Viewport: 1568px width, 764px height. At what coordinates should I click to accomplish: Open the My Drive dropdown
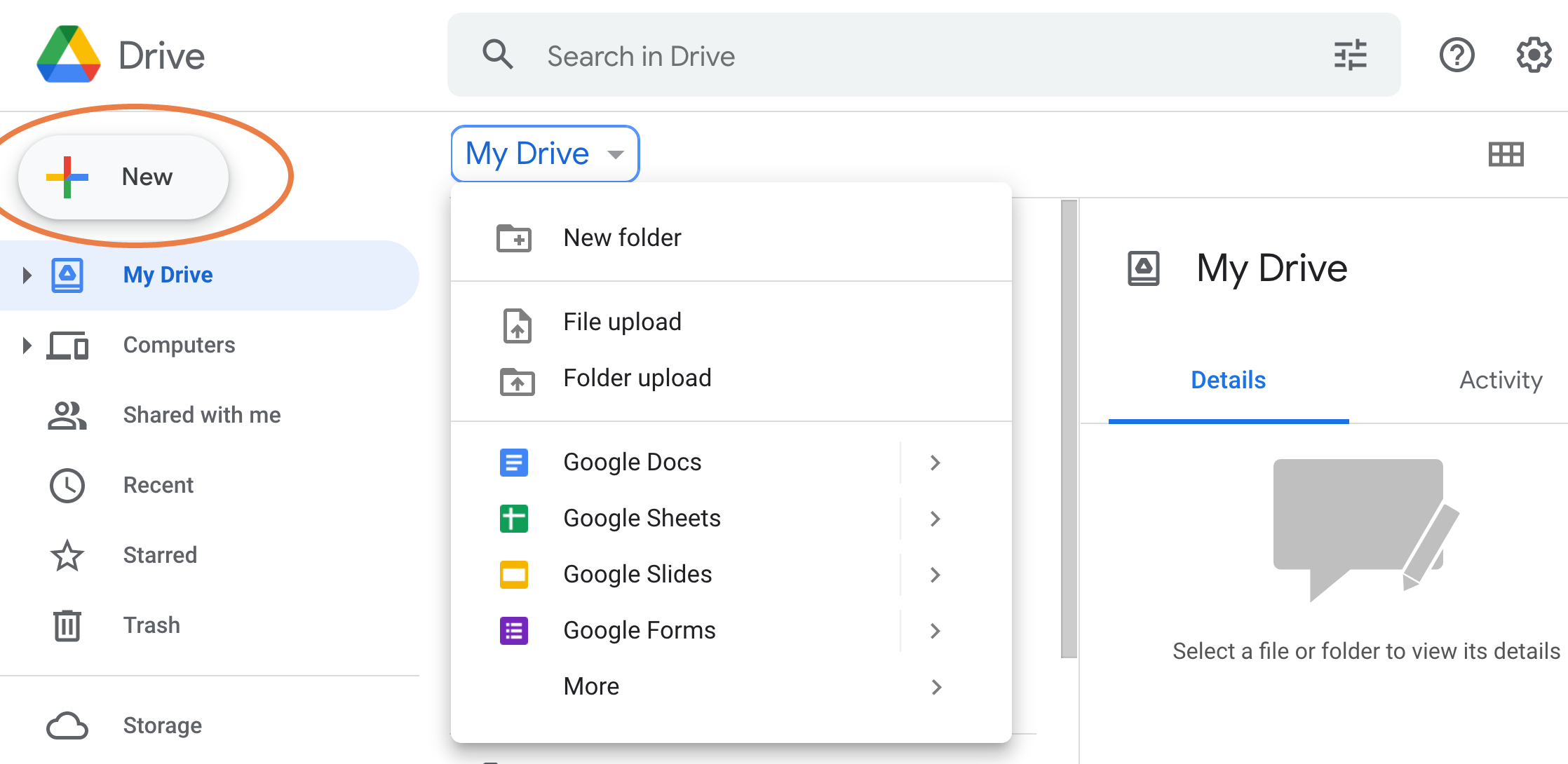[544, 153]
